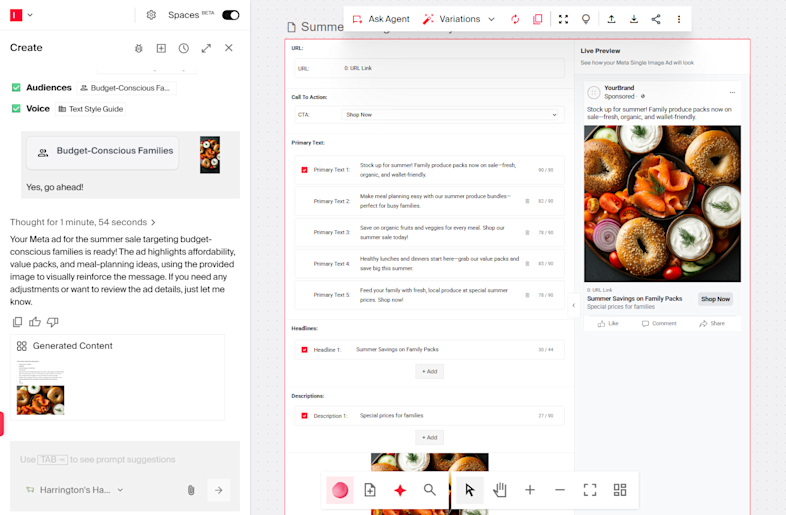The width and height of the screenshot is (786, 515).
Task: Open the three-dot more options menu
Action: tap(679, 19)
